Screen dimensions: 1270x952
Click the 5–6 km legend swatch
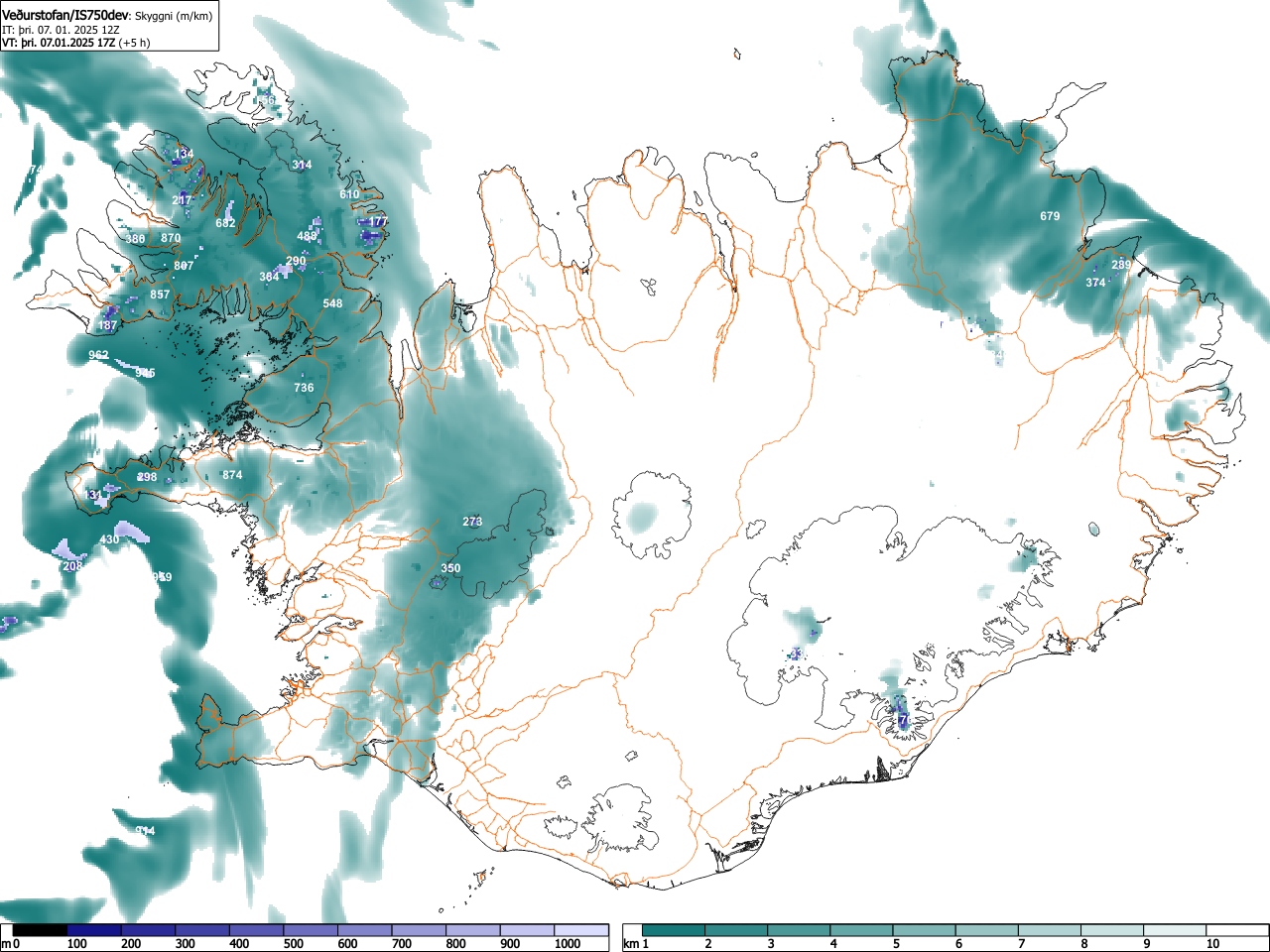pos(924,930)
